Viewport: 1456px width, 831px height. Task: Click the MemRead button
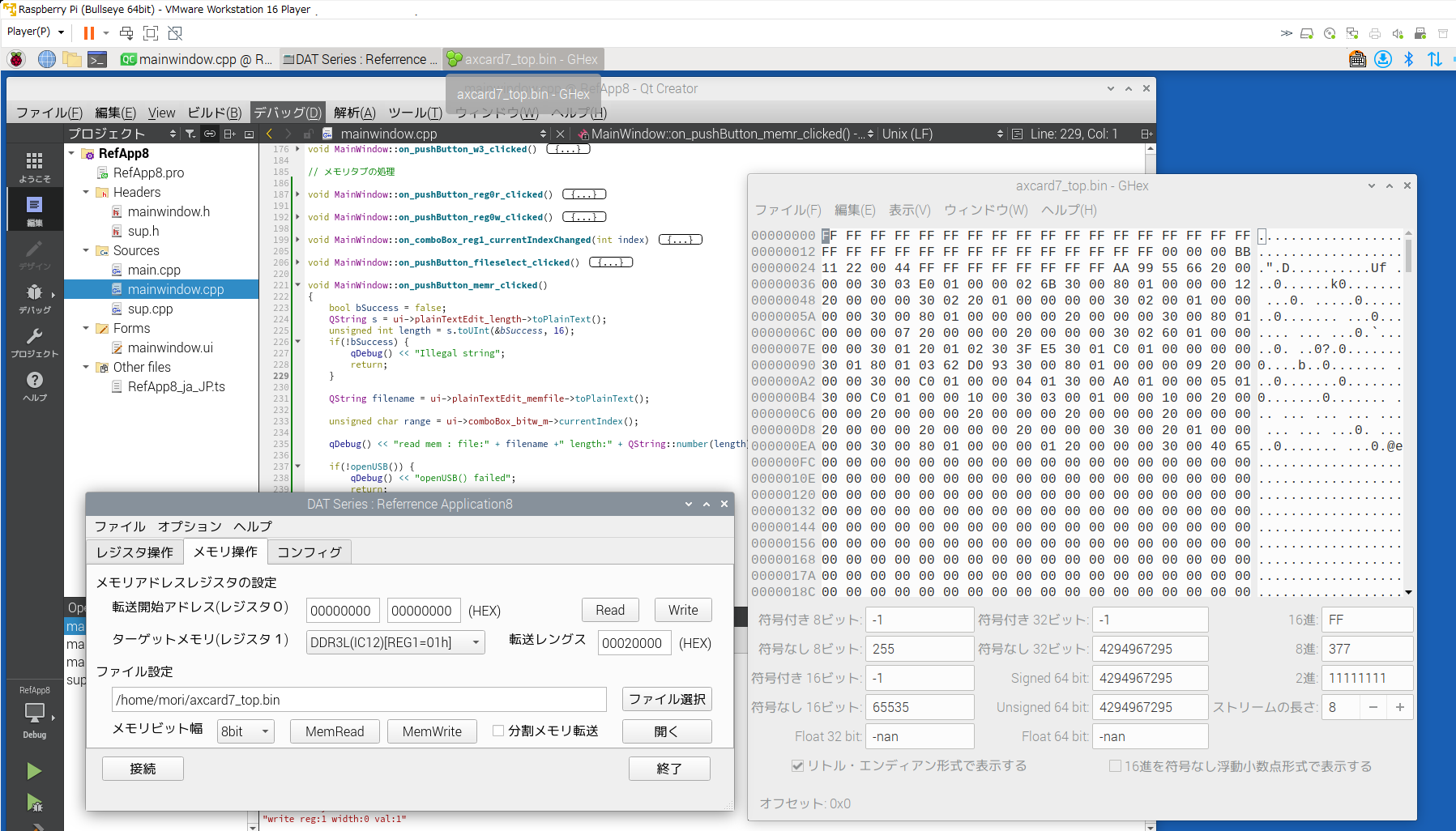pyautogui.click(x=335, y=731)
